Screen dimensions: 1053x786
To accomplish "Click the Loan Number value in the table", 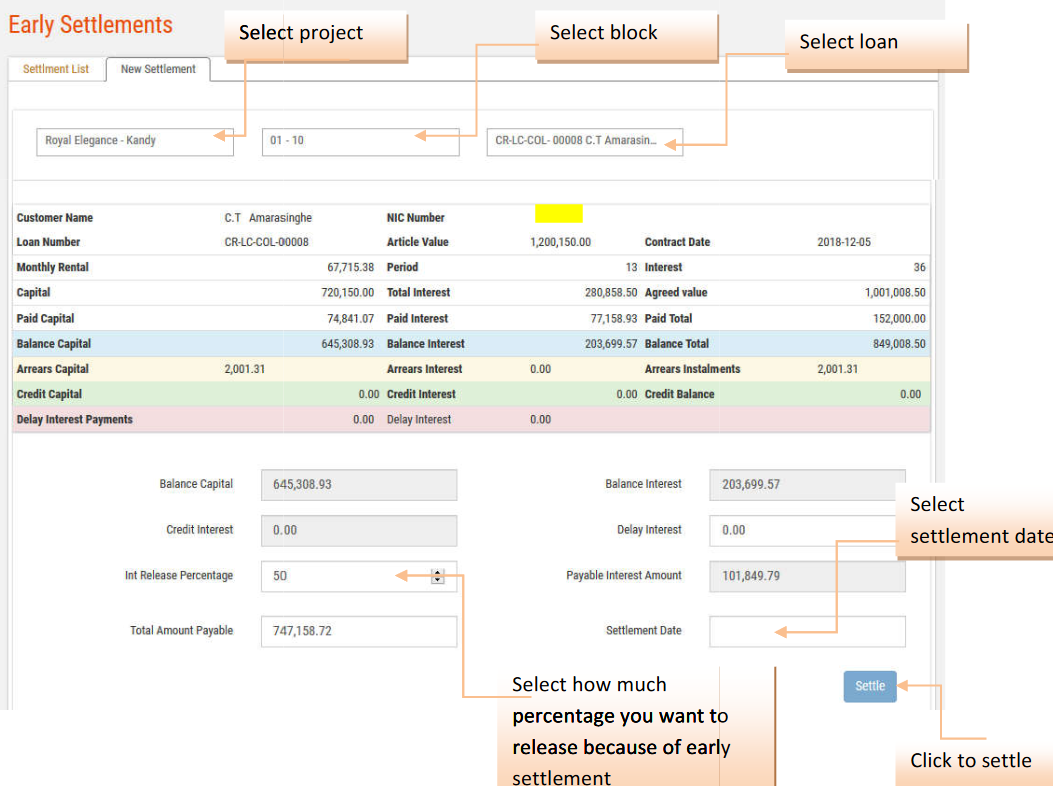I will coord(266,242).
